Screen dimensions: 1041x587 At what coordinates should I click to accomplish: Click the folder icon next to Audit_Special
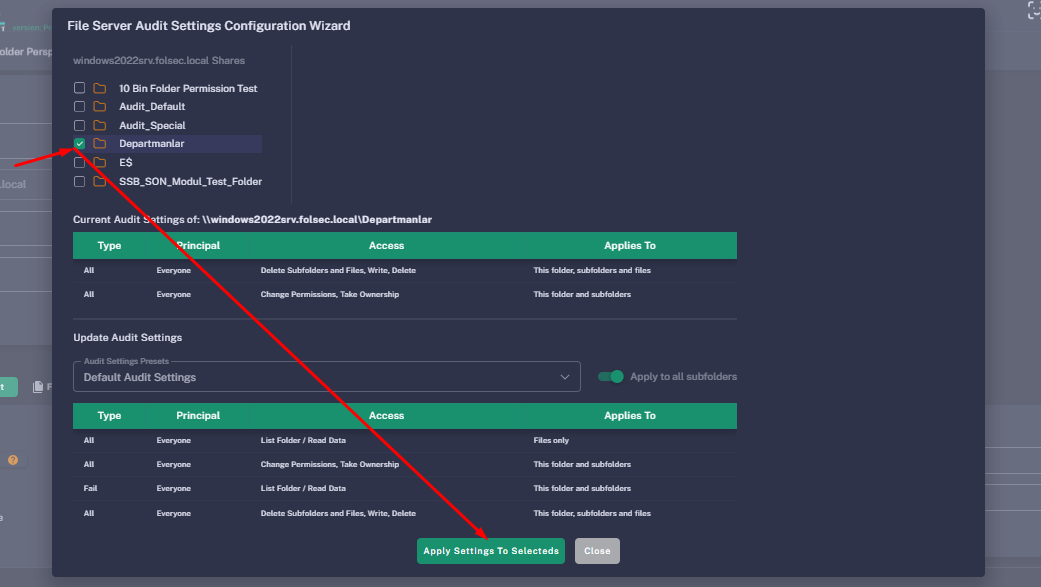[x=100, y=126]
